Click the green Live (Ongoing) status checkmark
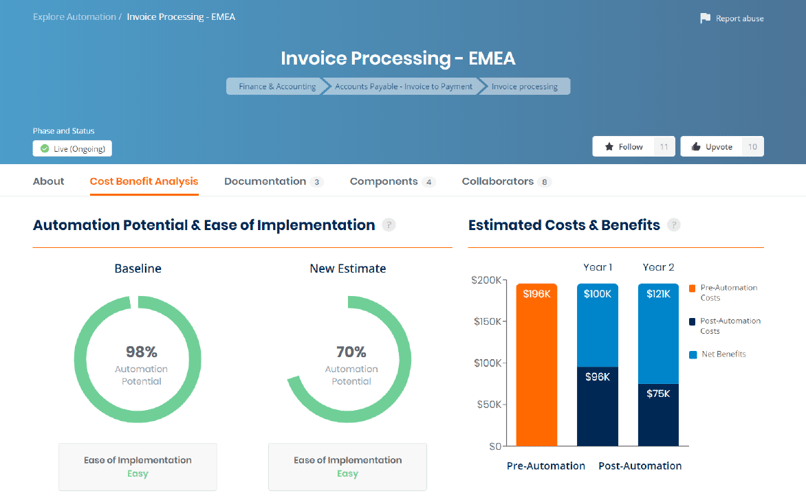Viewport: 806px width, 500px height. click(45, 149)
